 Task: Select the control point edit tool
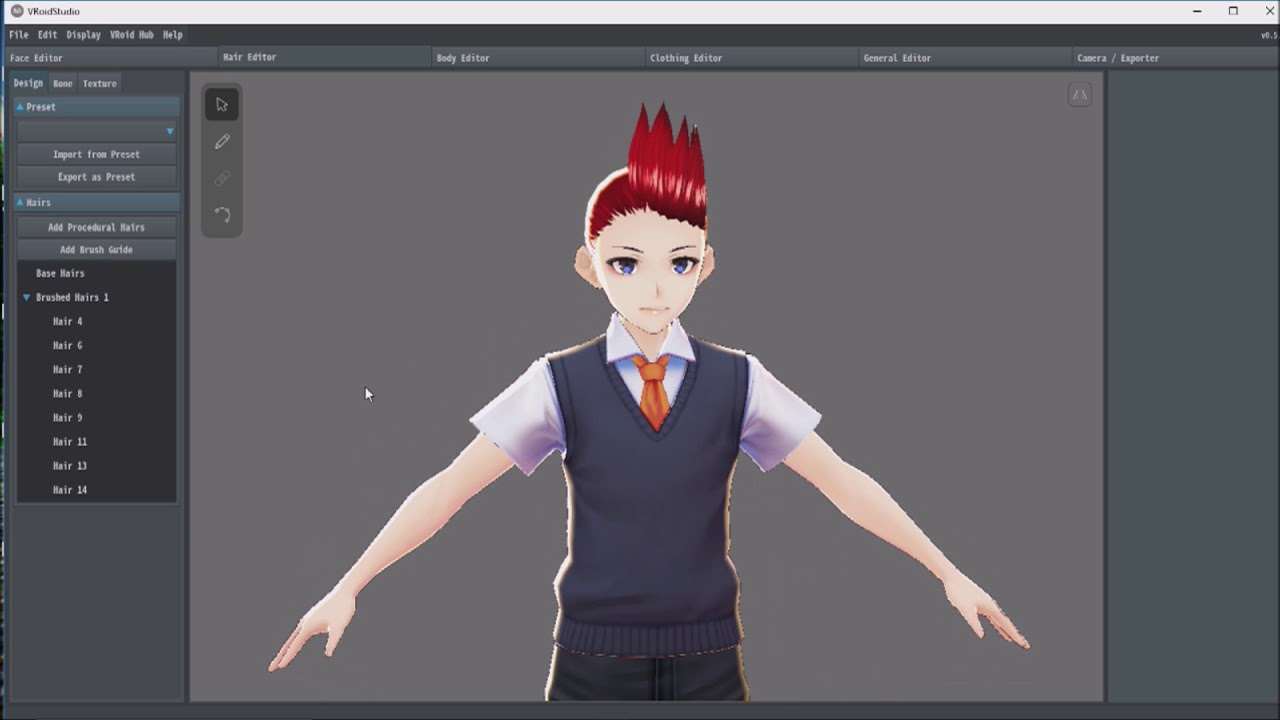point(222,215)
